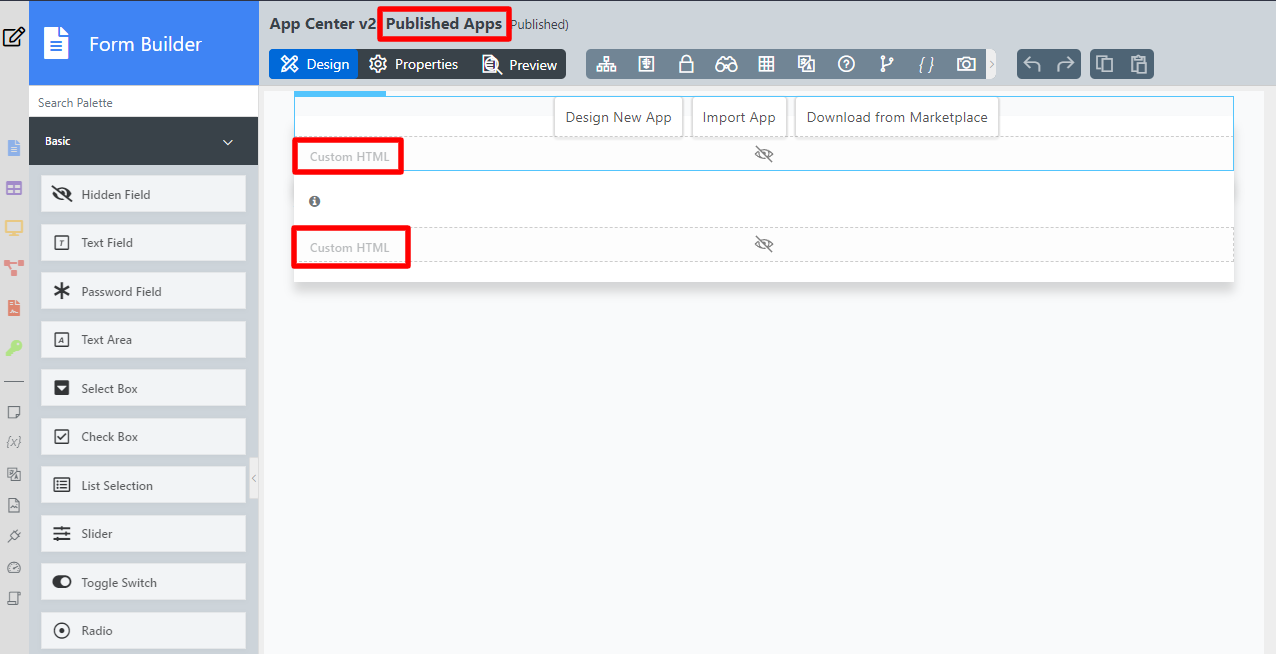Screen dimensions: 1276x654
Task: Click the toolbar icon next to the lock
Action: pos(647,64)
